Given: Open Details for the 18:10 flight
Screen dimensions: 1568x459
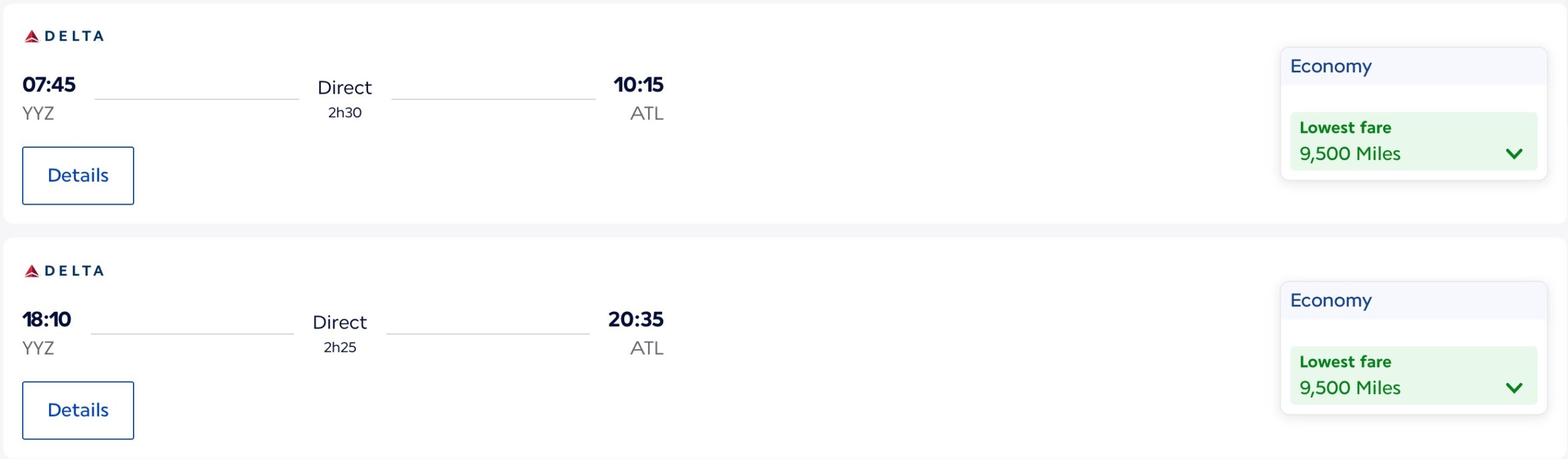Looking at the screenshot, I should pos(78,410).
